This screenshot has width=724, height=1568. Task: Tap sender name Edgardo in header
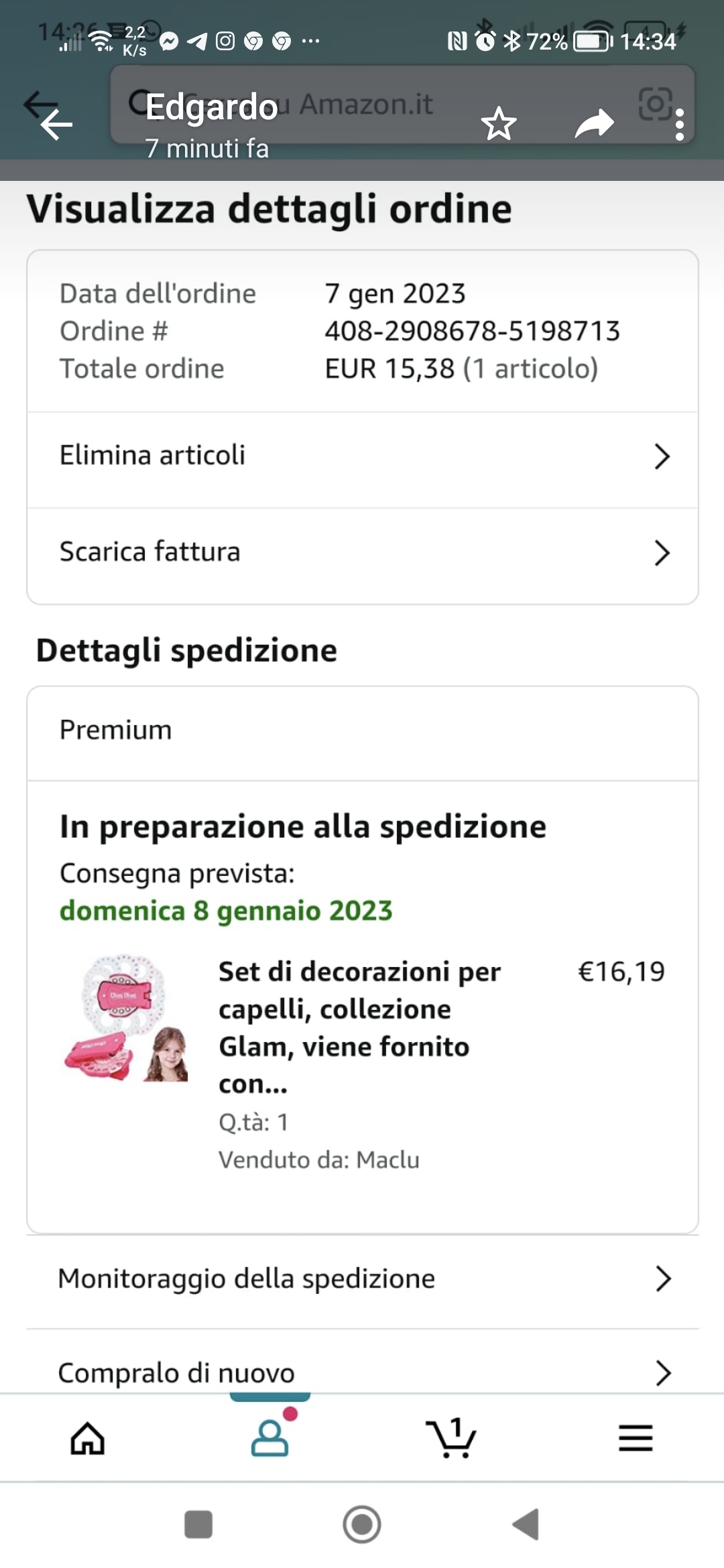point(212,107)
